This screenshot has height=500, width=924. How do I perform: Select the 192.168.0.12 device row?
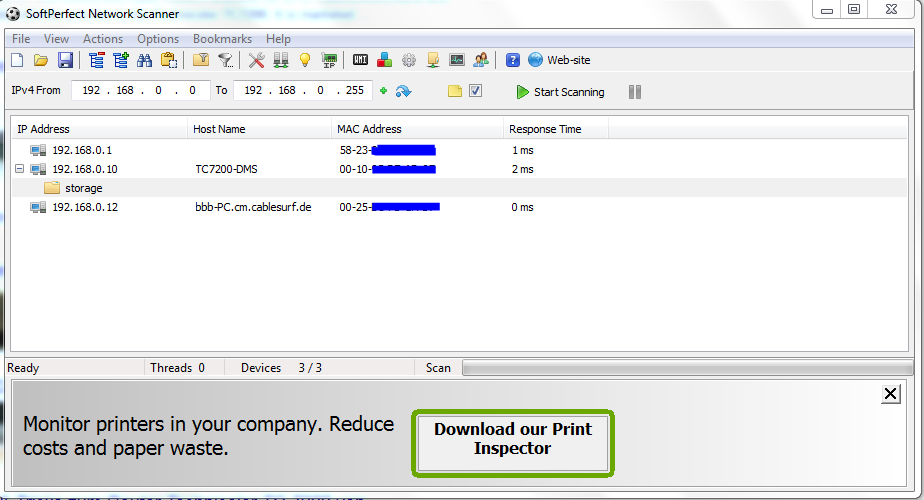click(459, 207)
